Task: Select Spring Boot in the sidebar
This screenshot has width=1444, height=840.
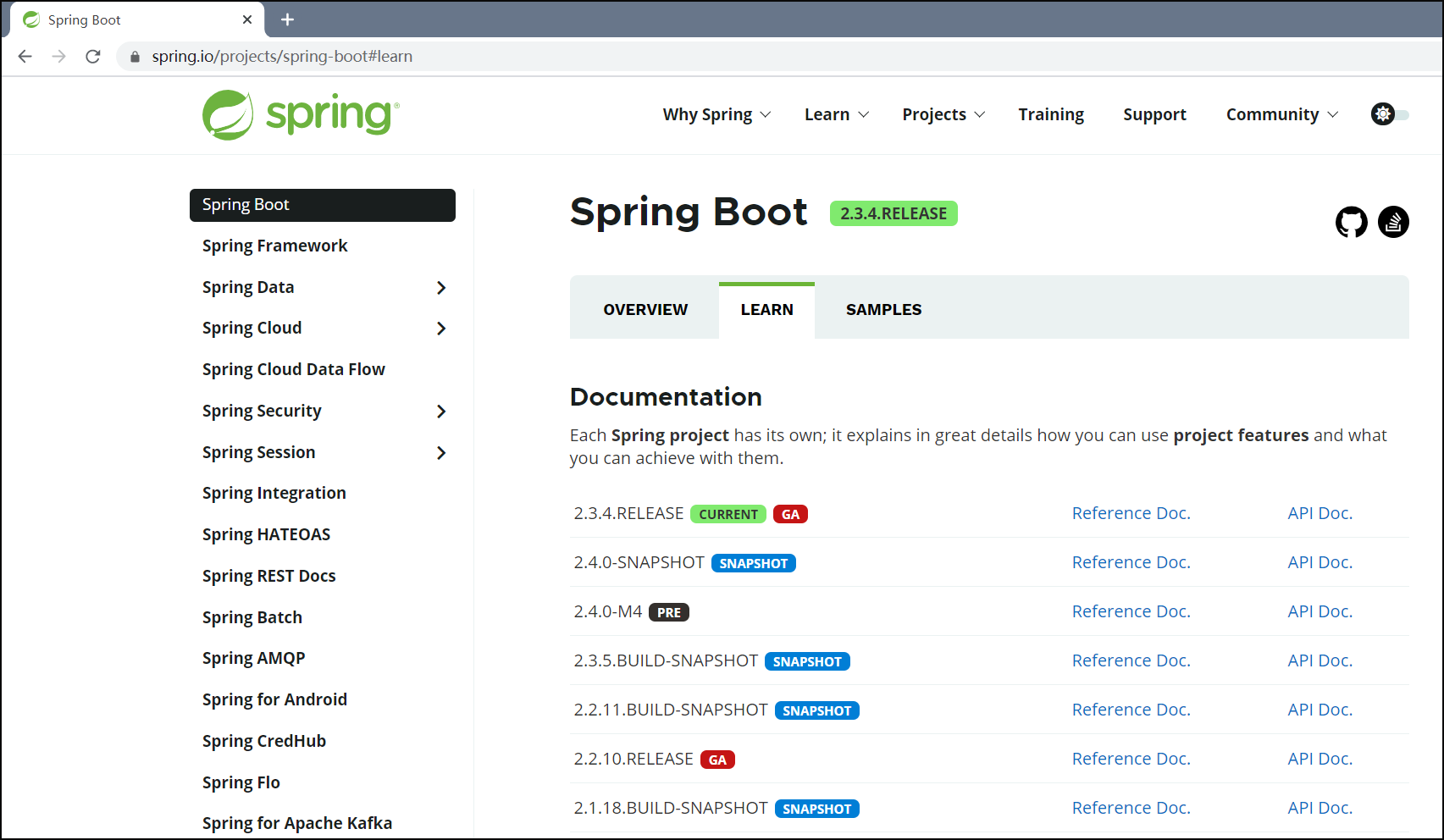Action: click(323, 205)
